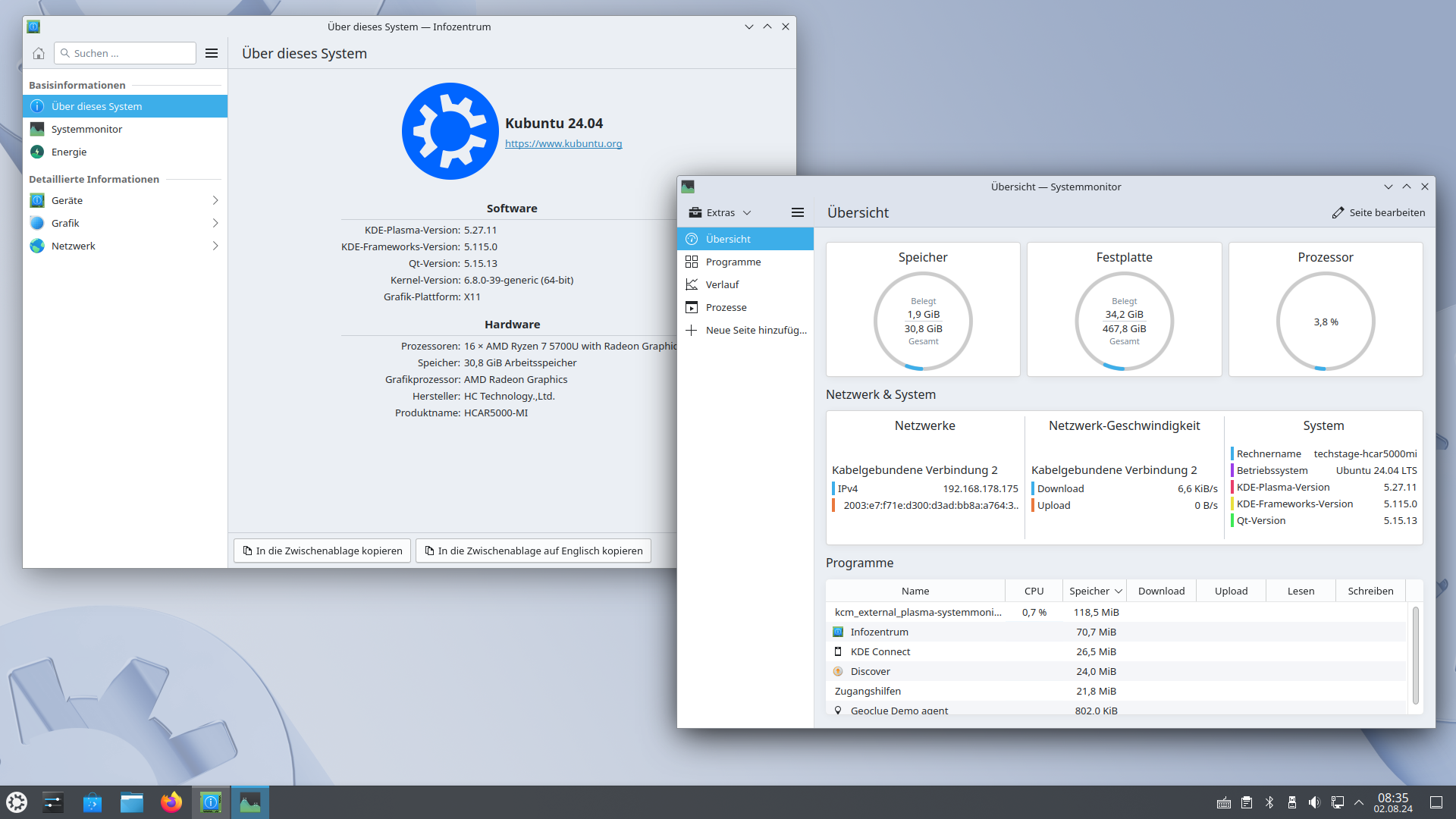This screenshot has height=819, width=1456.
Task: Switch to Prozesse page
Action: point(745,307)
